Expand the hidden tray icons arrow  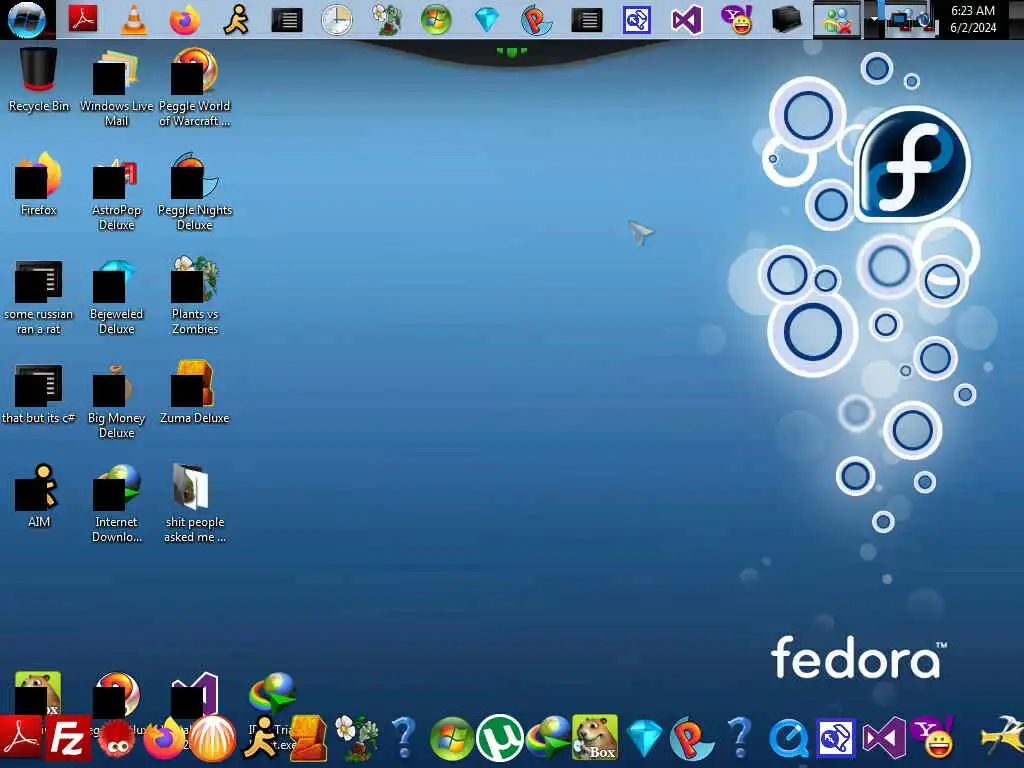pyautogui.click(x=874, y=20)
